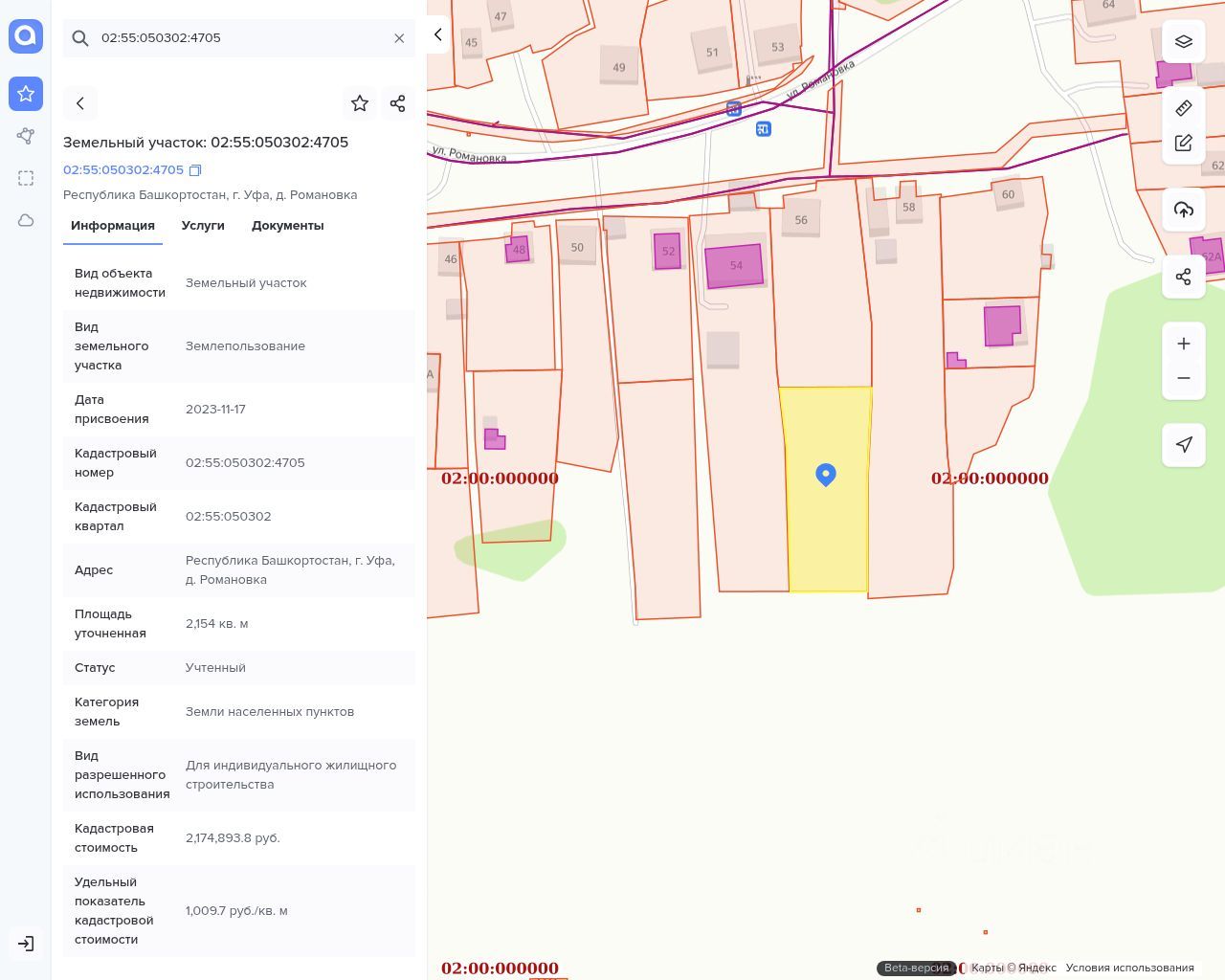1225x980 pixels.
Task: Open the polygon drawing sidebar tool
Action: pyautogui.click(x=26, y=136)
